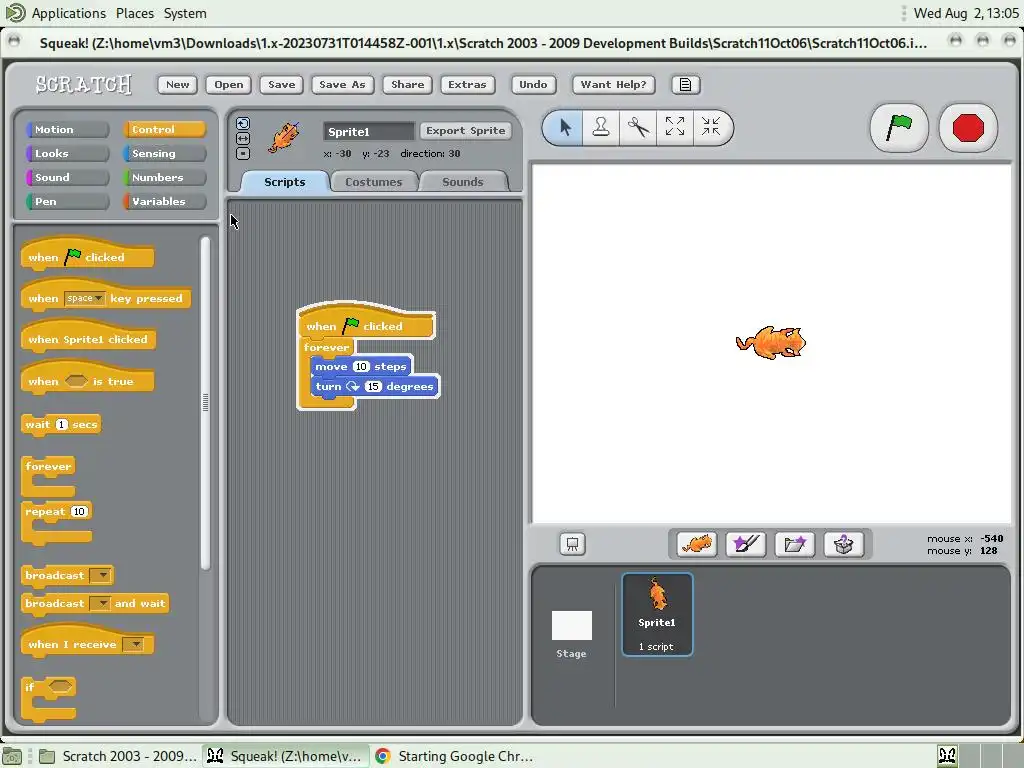Select the Sensing block category
Image resolution: width=1024 pixels, height=768 pixels.
[x=165, y=153]
